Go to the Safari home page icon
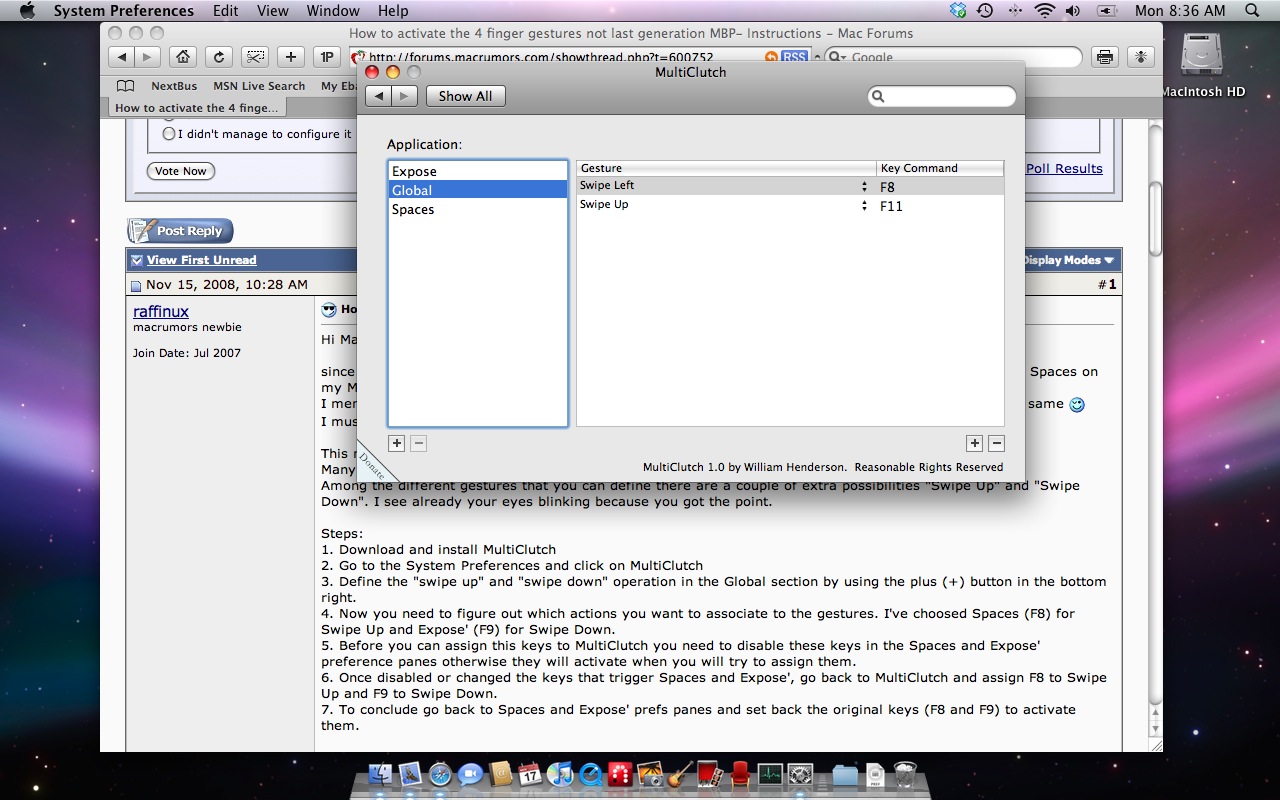Viewport: 1280px width, 800px height. point(182,57)
